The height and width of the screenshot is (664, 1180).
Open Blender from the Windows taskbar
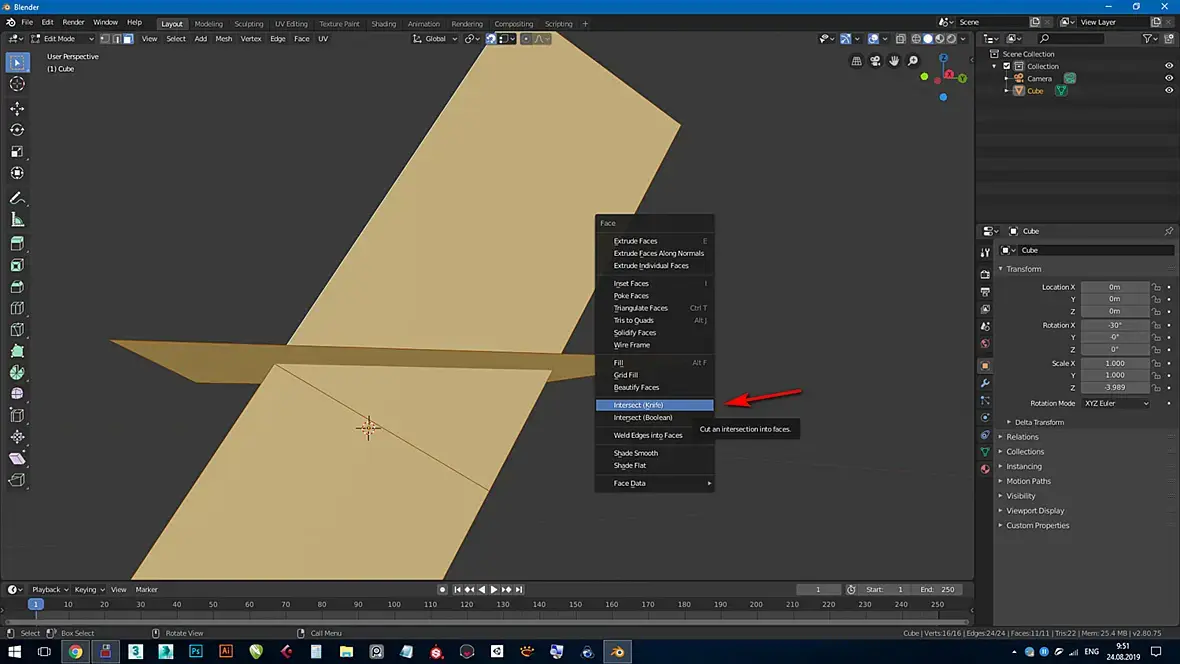616,651
